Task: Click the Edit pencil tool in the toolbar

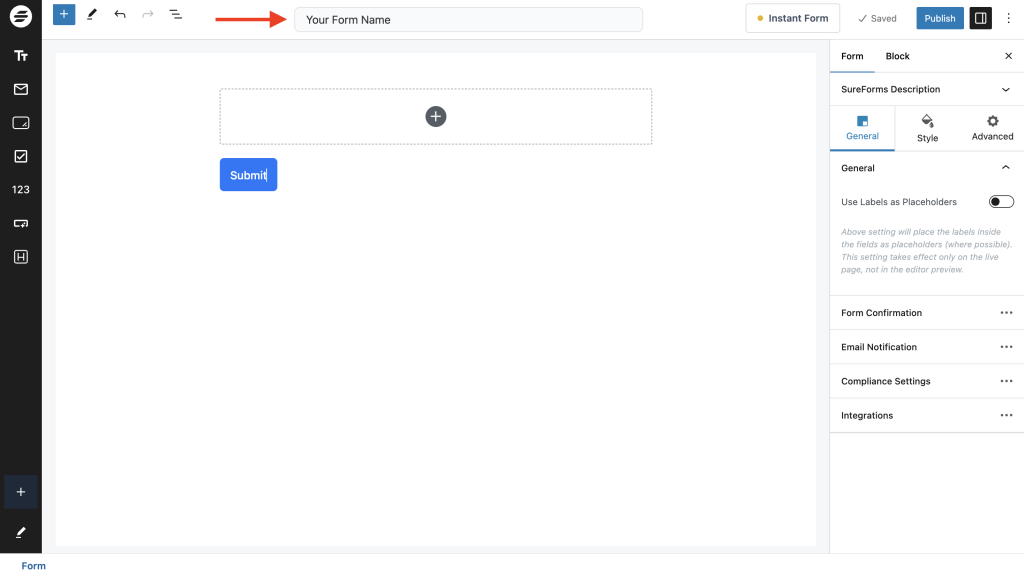Action: (92, 15)
